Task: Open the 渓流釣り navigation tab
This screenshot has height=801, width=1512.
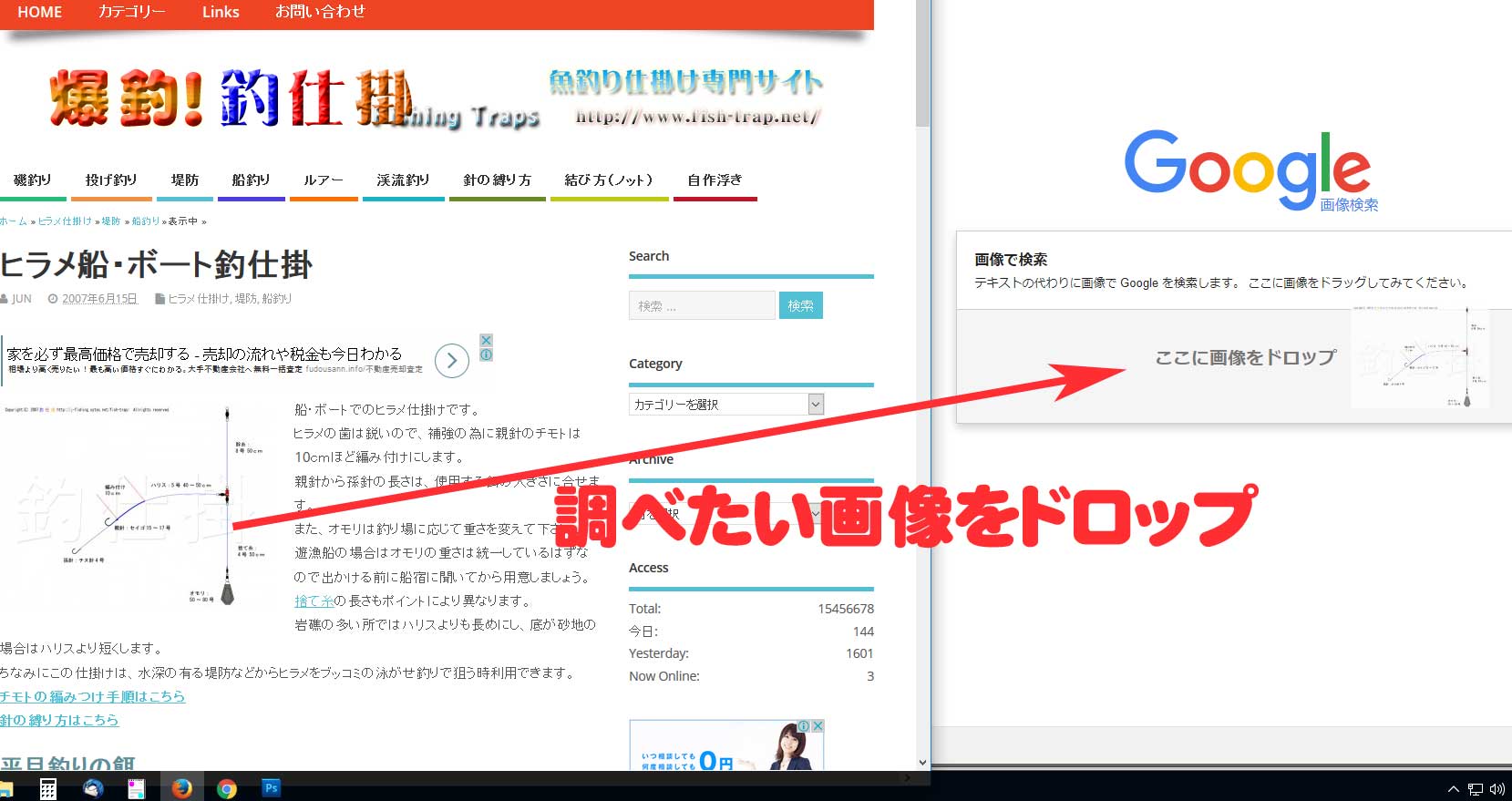Action: point(403,180)
